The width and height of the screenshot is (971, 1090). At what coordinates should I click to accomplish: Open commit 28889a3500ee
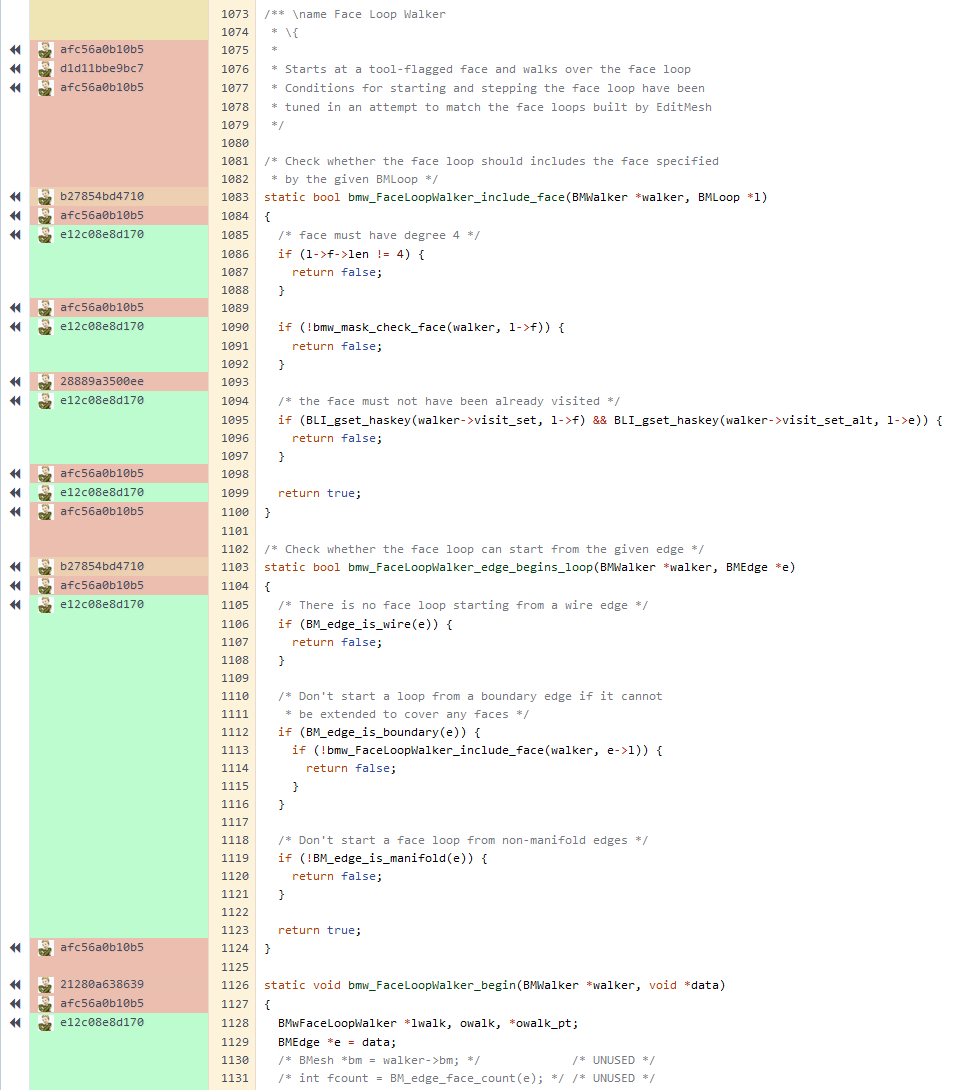coord(102,381)
